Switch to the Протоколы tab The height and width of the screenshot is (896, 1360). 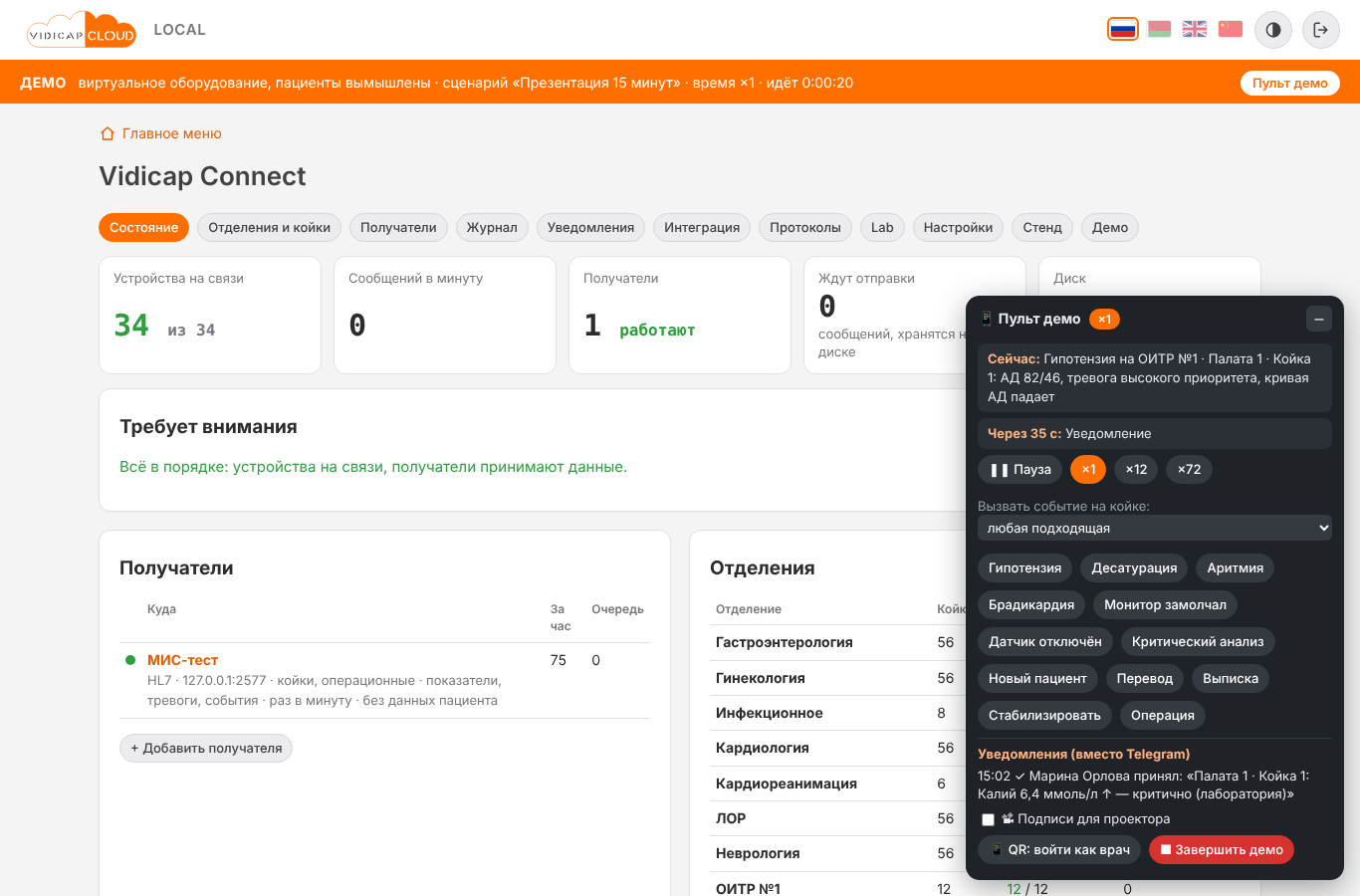pos(805,227)
